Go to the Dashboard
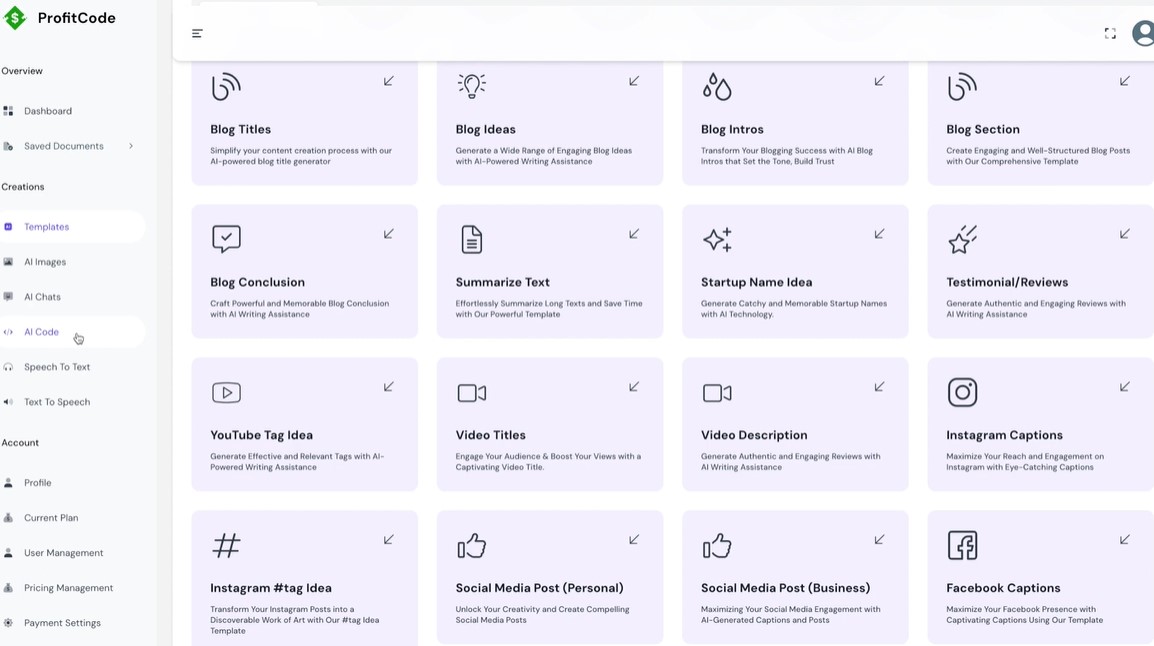Screen dimensions: 1154x646 [x=49, y=110]
